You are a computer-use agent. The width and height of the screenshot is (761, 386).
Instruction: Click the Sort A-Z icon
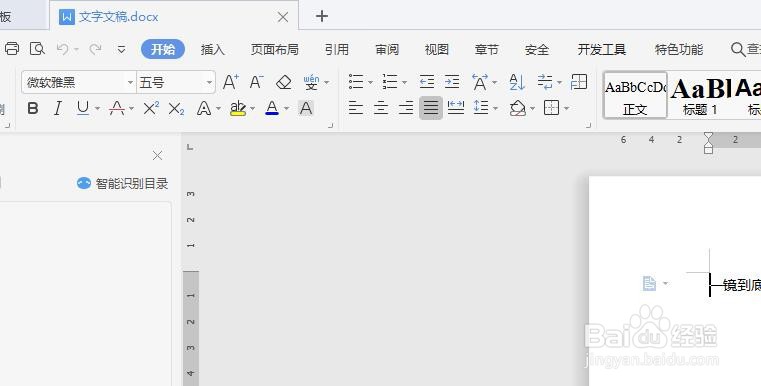[x=517, y=82]
